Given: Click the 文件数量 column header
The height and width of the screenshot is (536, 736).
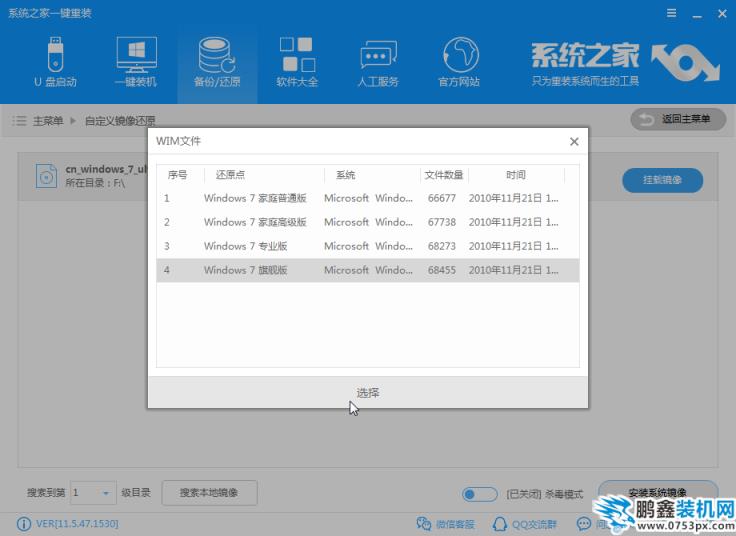Looking at the screenshot, I should (x=444, y=175).
